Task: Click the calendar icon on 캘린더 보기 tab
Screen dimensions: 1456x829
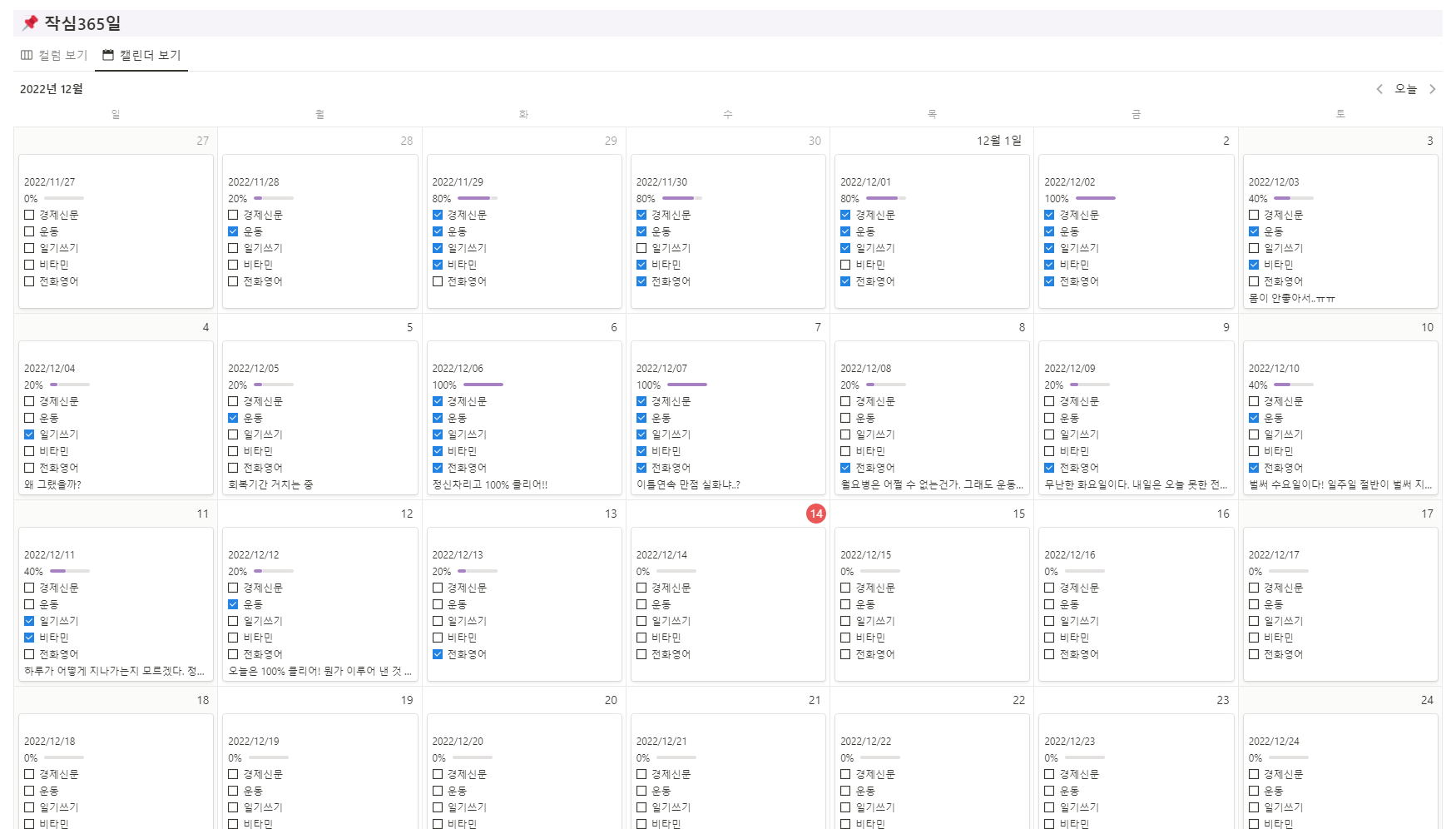Action: (108, 55)
